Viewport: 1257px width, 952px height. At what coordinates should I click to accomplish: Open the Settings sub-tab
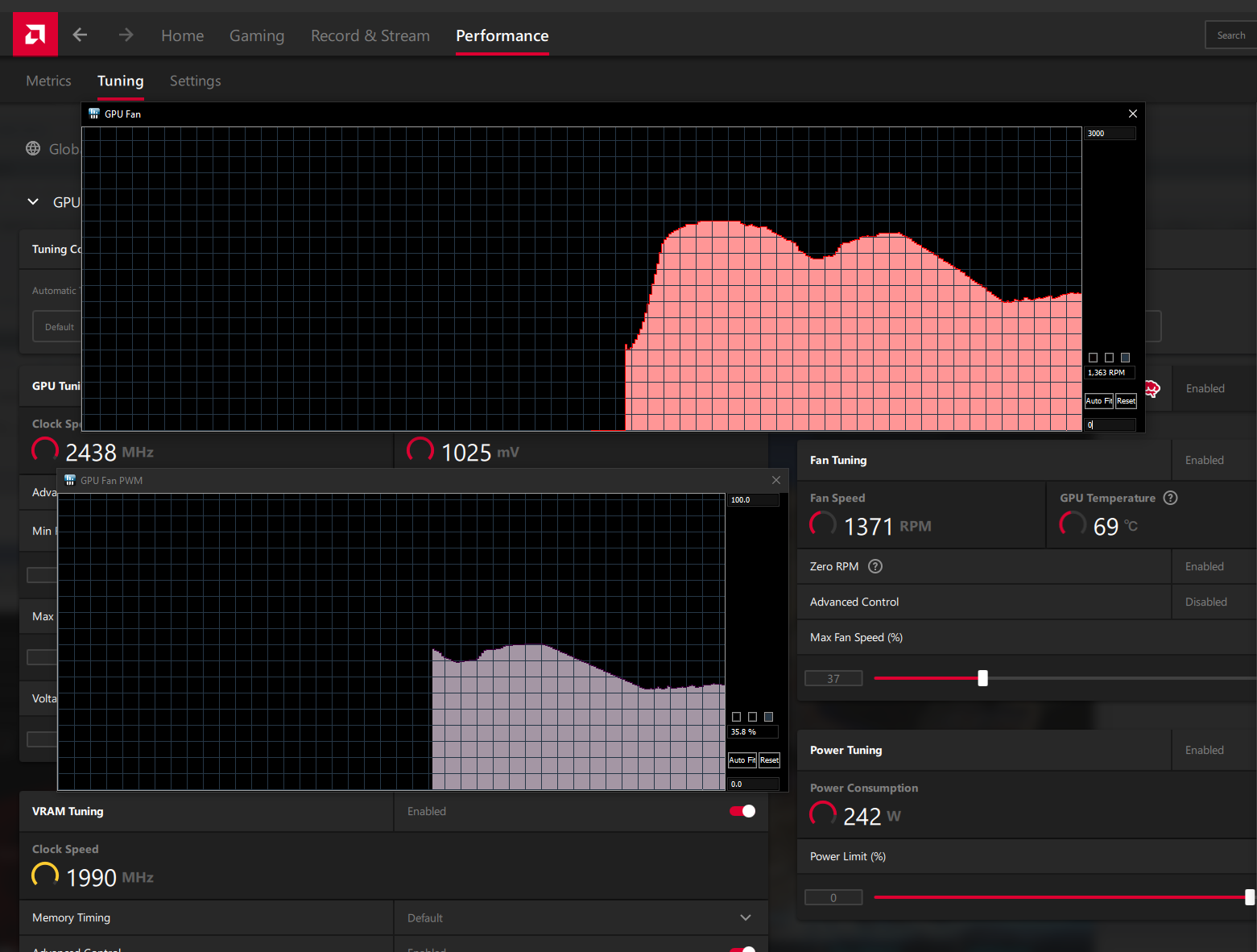(x=196, y=81)
